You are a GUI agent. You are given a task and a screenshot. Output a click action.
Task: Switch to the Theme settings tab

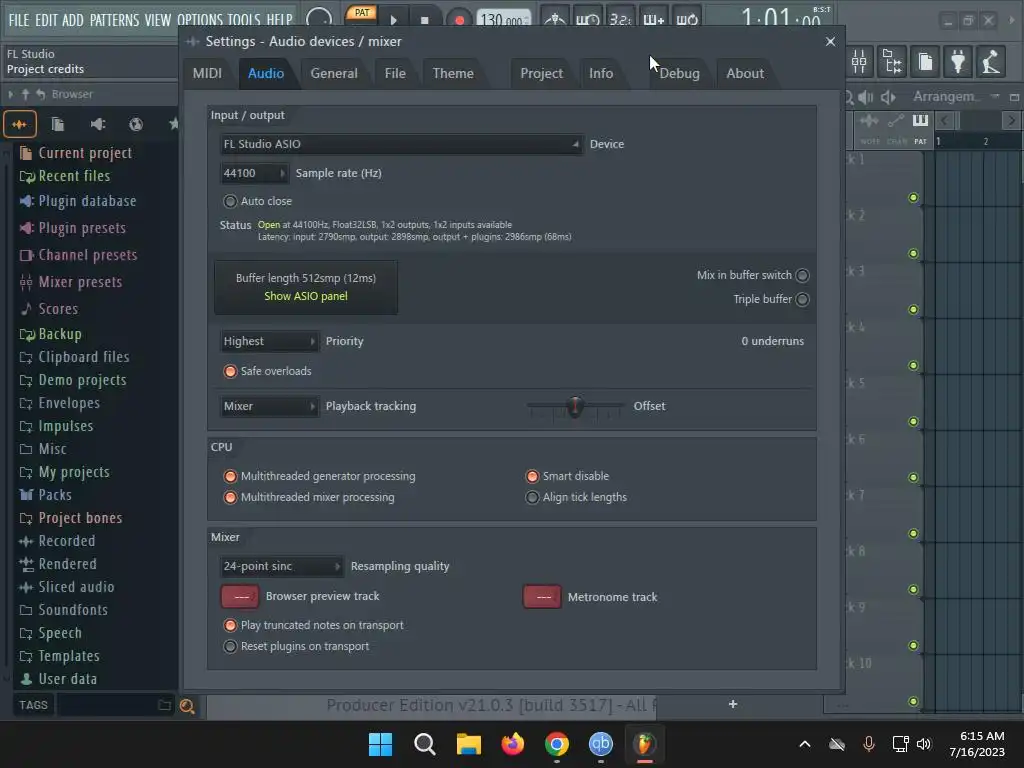point(453,73)
